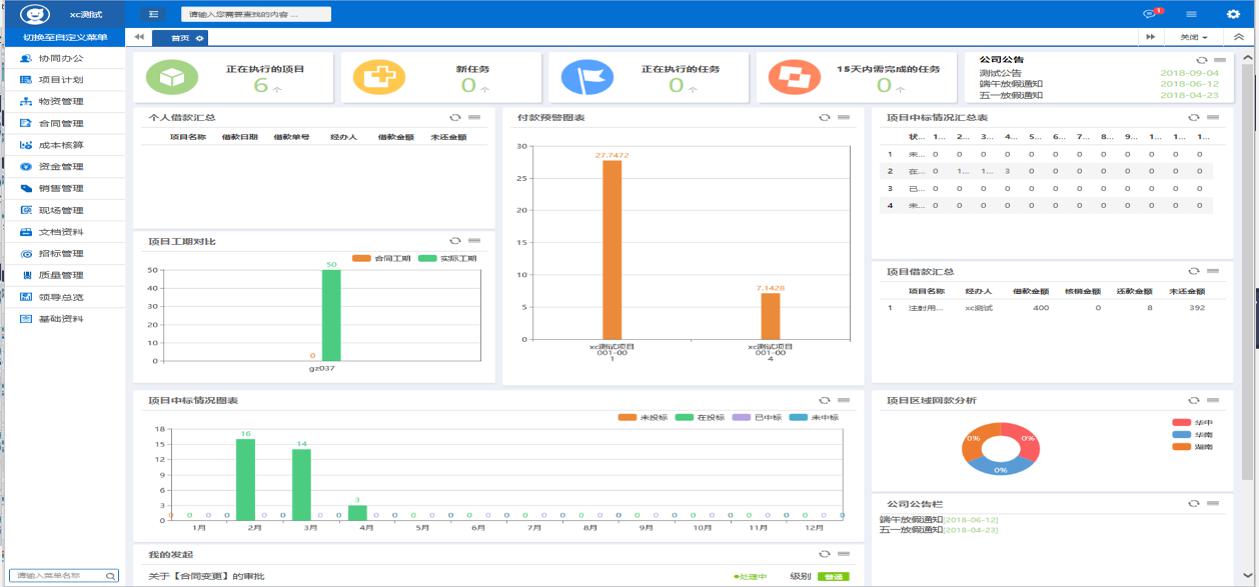Open the 关闭 tab dropdown

(1194, 37)
